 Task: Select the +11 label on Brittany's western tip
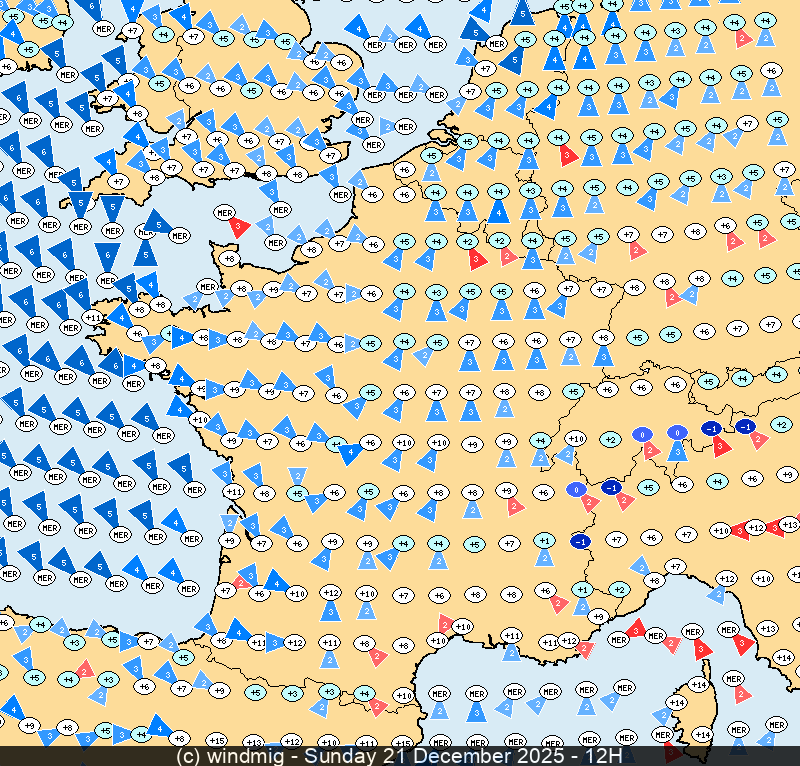(93, 317)
